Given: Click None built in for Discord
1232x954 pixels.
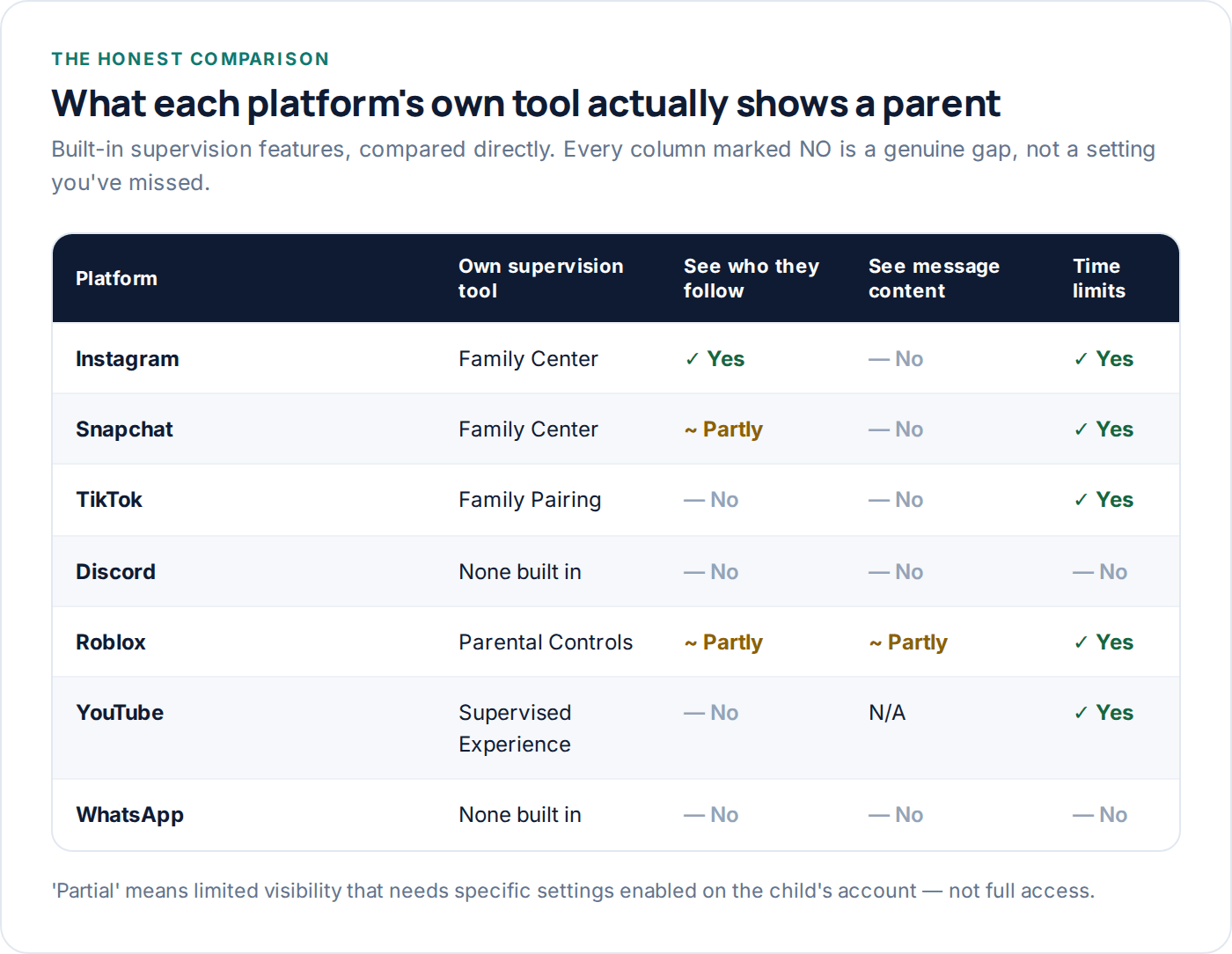Looking at the screenshot, I should 520,572.
